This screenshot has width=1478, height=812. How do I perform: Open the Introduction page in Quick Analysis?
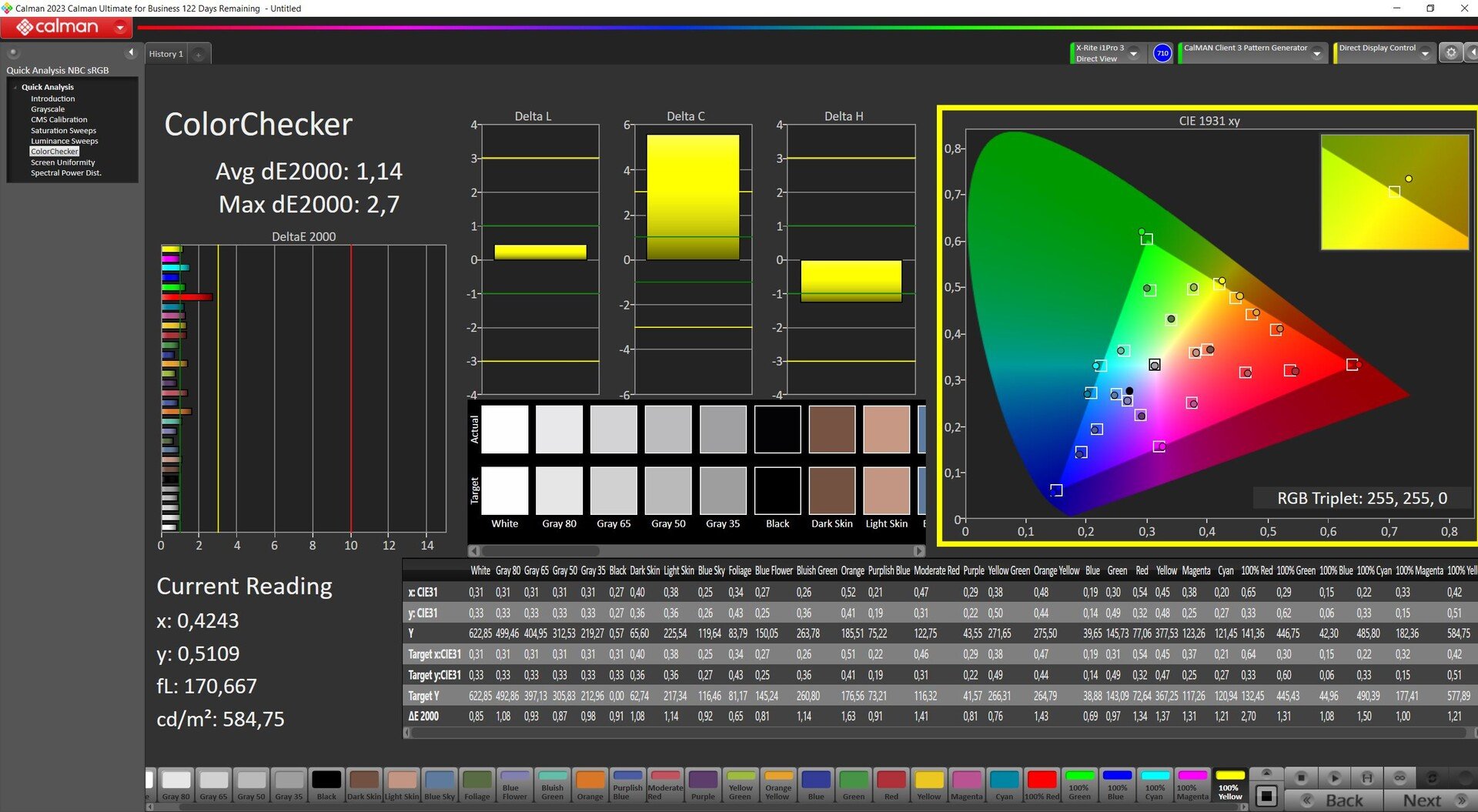click(x=52, y=99)
